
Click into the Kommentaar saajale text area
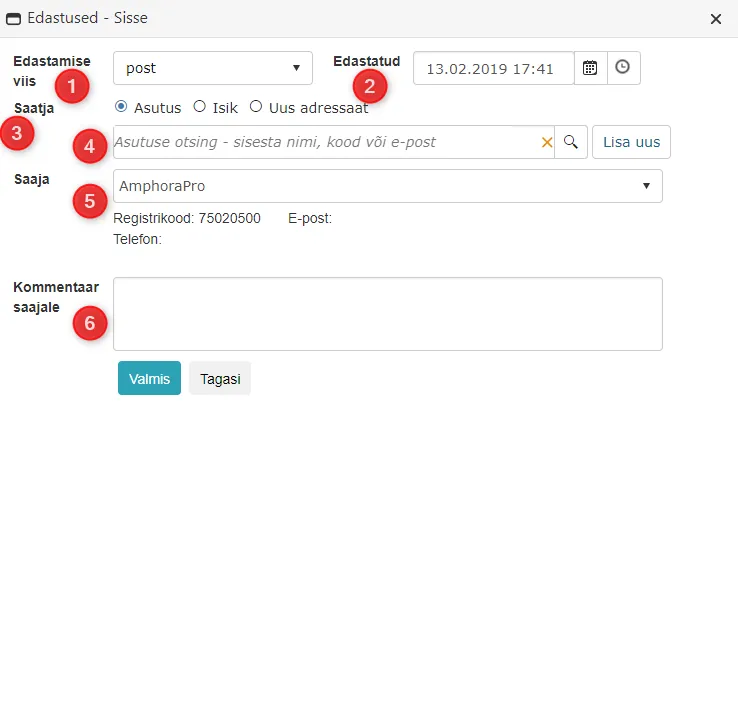pos(388,314)
